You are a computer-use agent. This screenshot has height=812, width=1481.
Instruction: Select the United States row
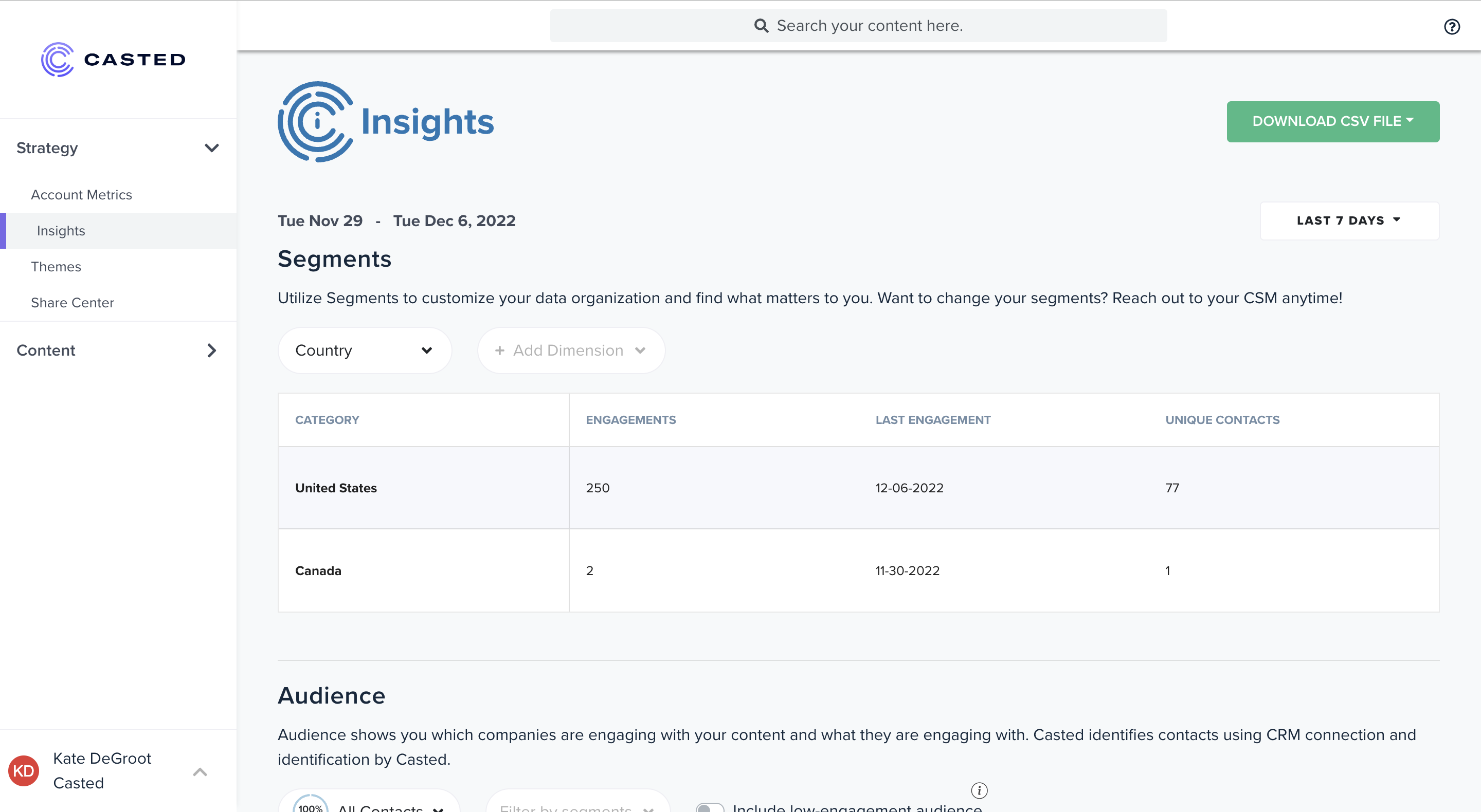pyautogui.click(x=858, y=488)
